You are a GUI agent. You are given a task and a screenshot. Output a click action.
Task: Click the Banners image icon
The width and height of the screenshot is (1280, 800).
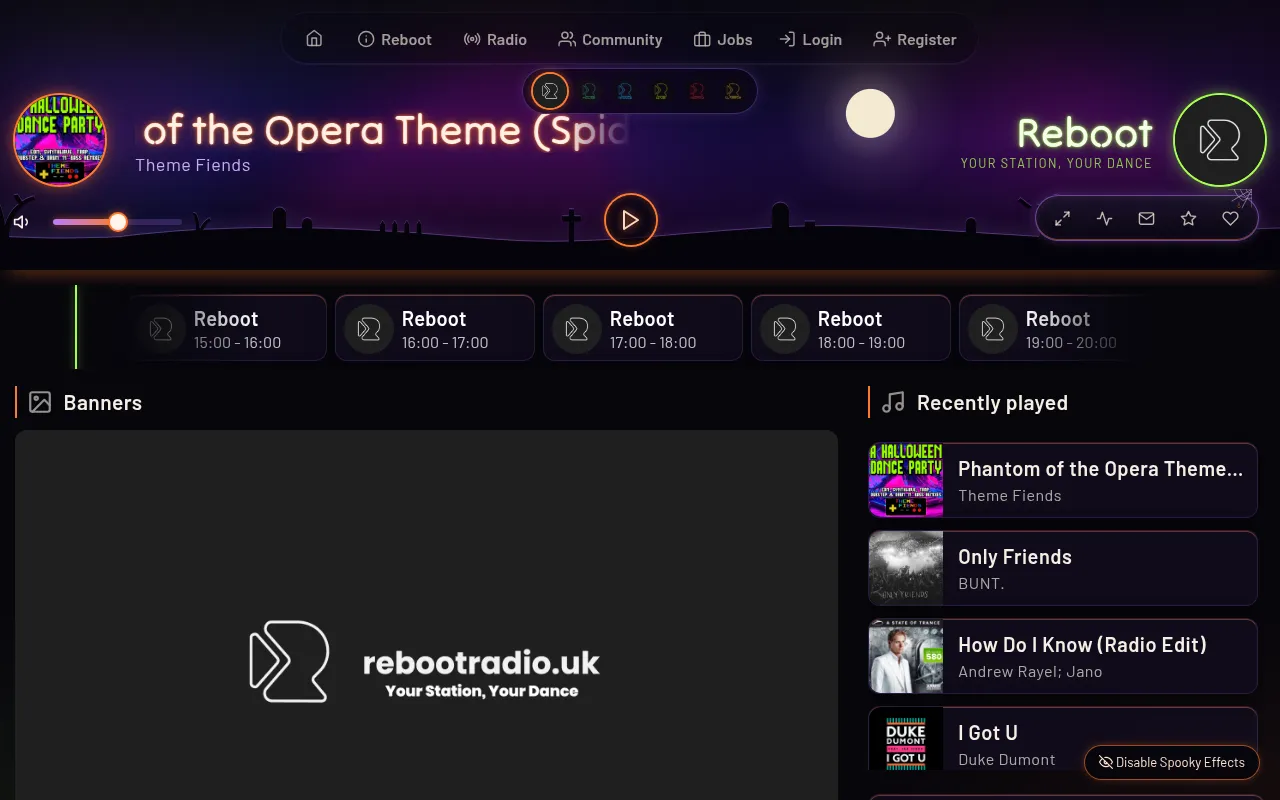coord(40,402)
